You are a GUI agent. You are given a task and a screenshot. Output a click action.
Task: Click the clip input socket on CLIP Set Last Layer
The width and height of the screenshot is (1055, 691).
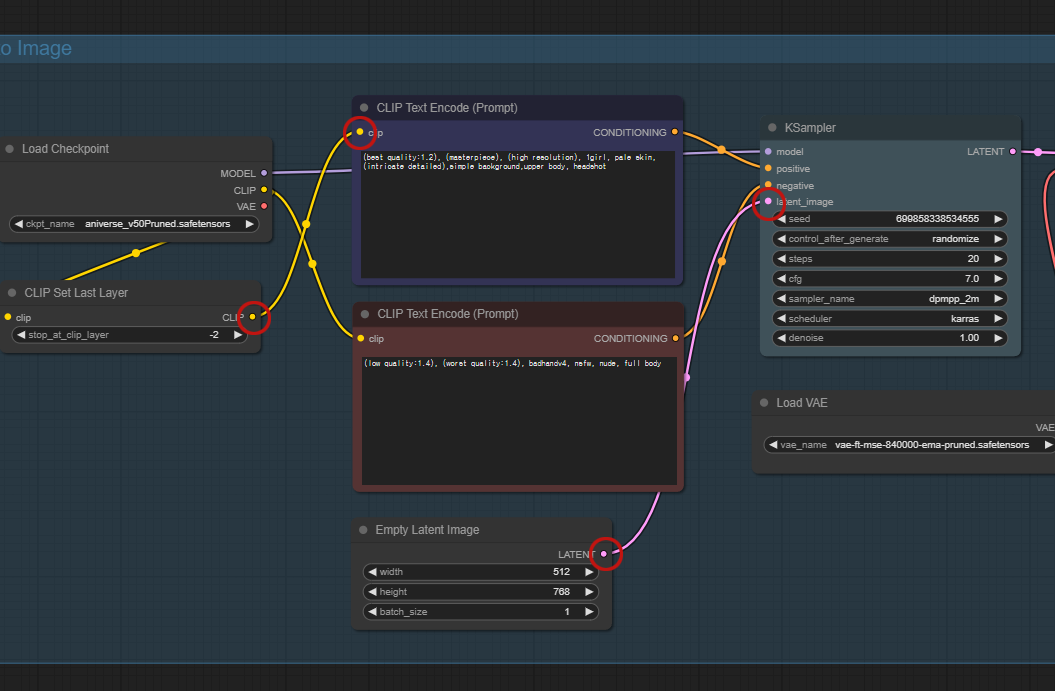point(8,317)
